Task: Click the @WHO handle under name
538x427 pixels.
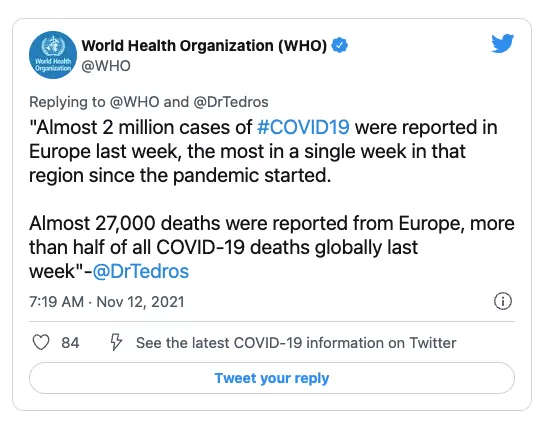Action: click(x=106, y=66)
